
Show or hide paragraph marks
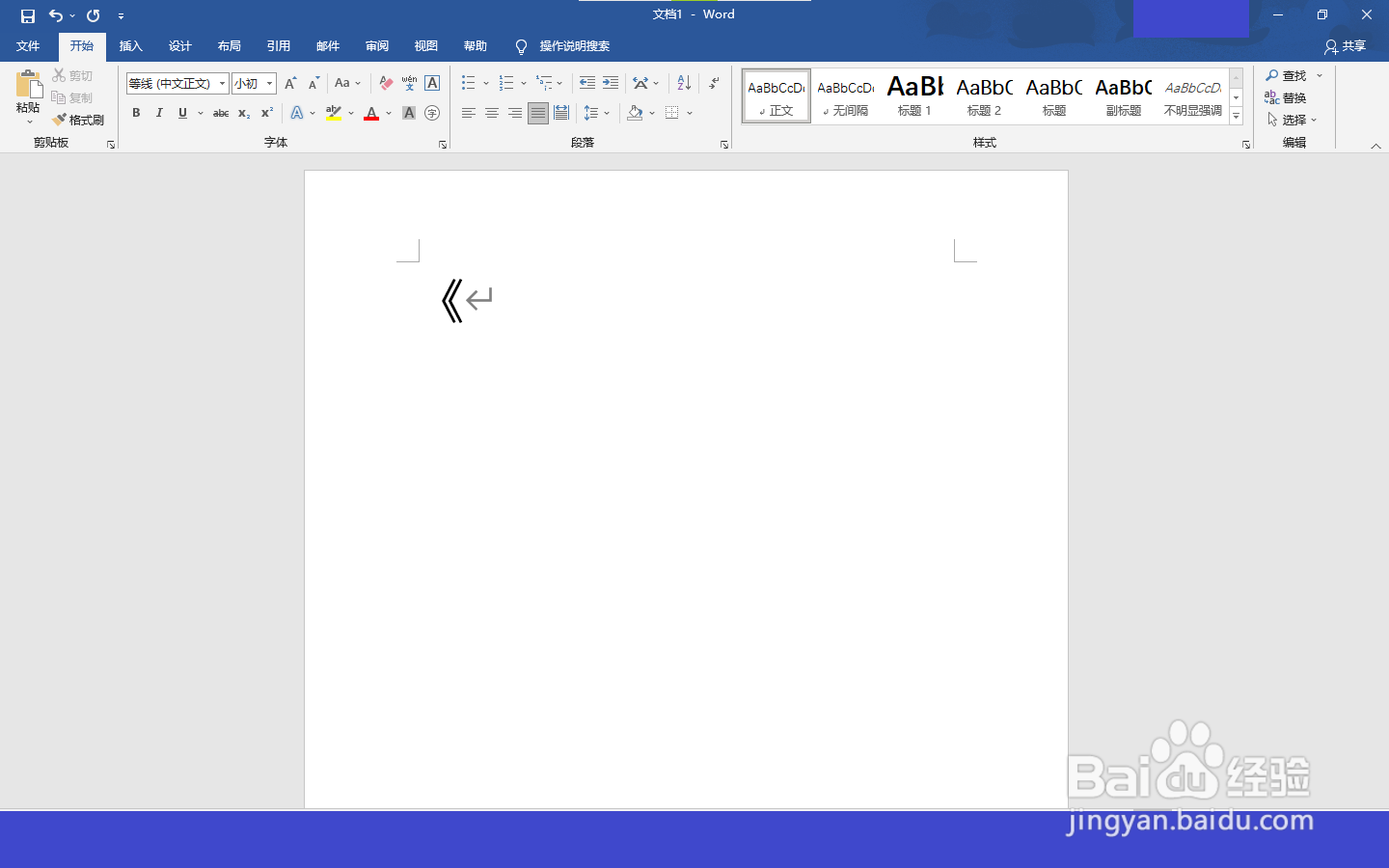point(714,83)
